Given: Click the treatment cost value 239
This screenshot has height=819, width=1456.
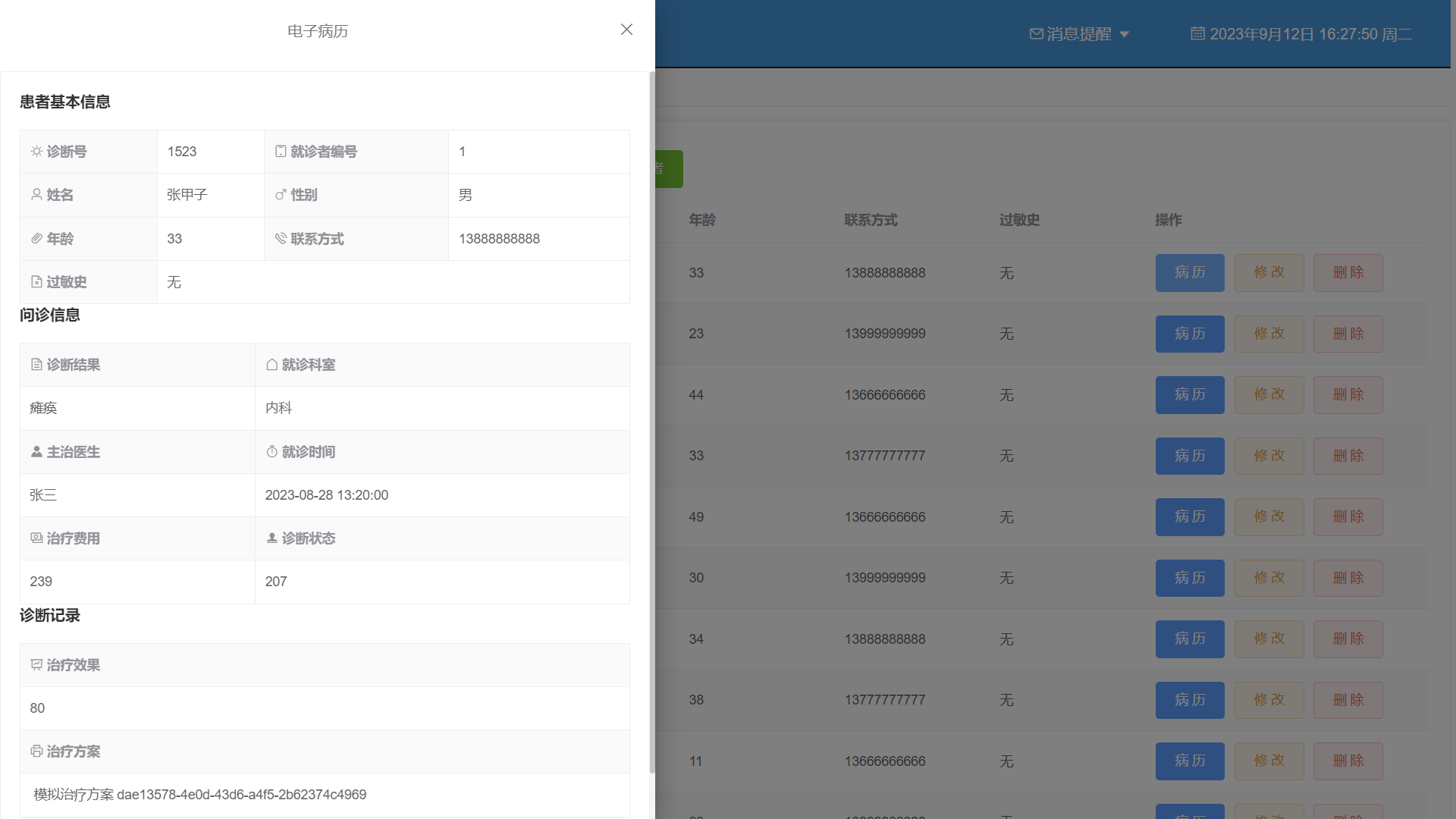Looking at the screenshot, I should pos(41,582).
